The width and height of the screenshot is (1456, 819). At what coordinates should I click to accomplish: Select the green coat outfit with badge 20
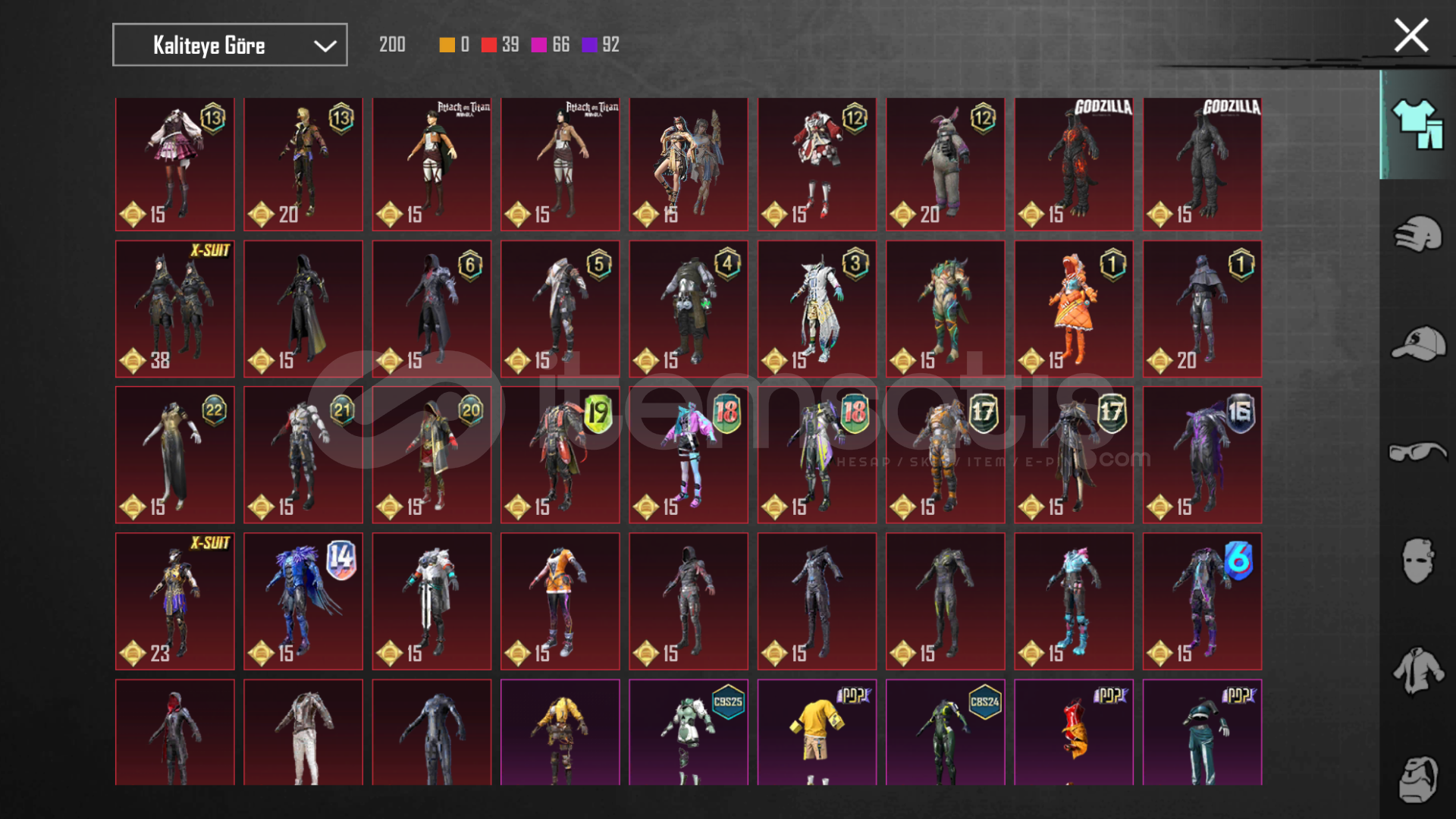pyautogui.click(x=431, y=455)
